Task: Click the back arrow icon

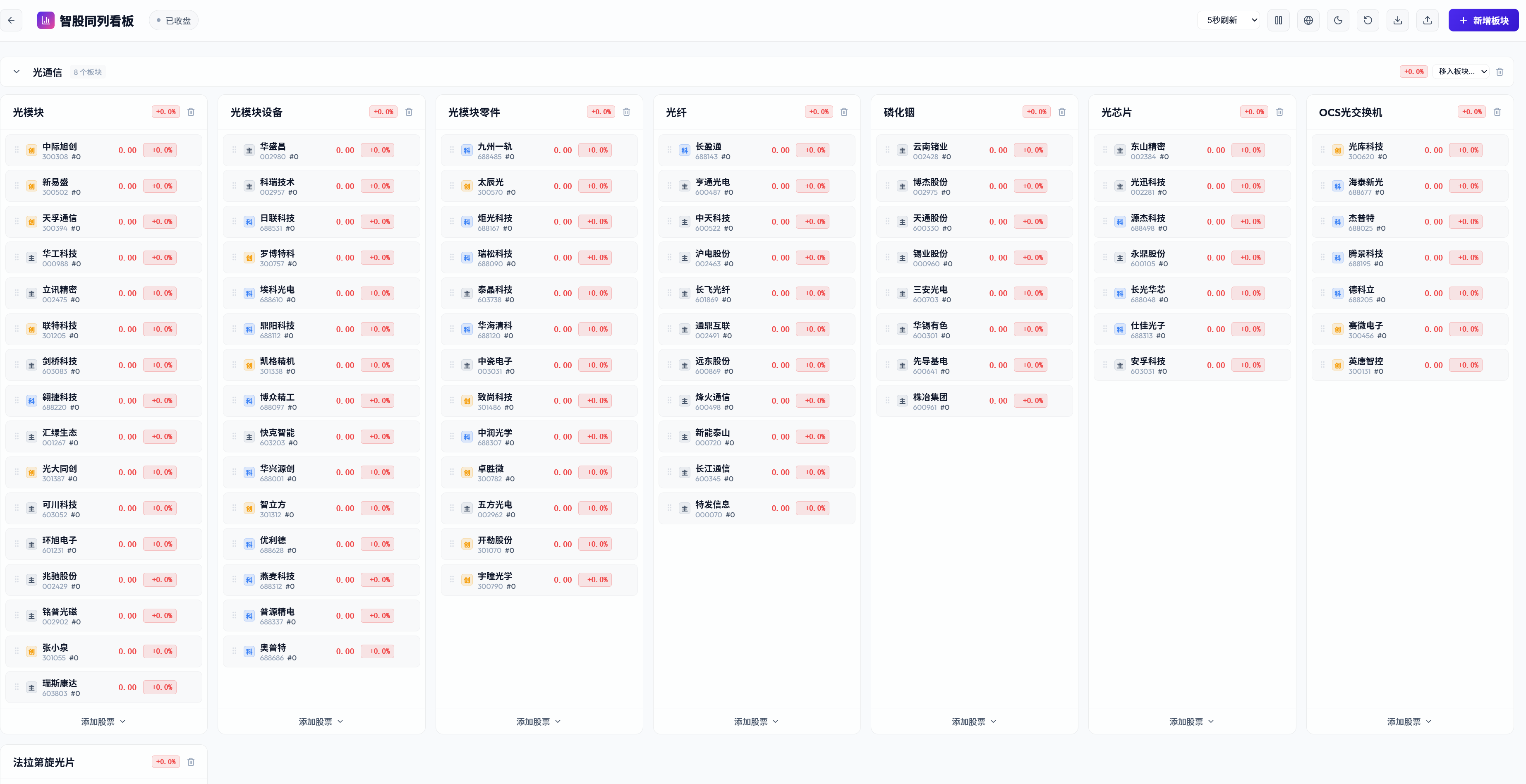Action: 11,20
